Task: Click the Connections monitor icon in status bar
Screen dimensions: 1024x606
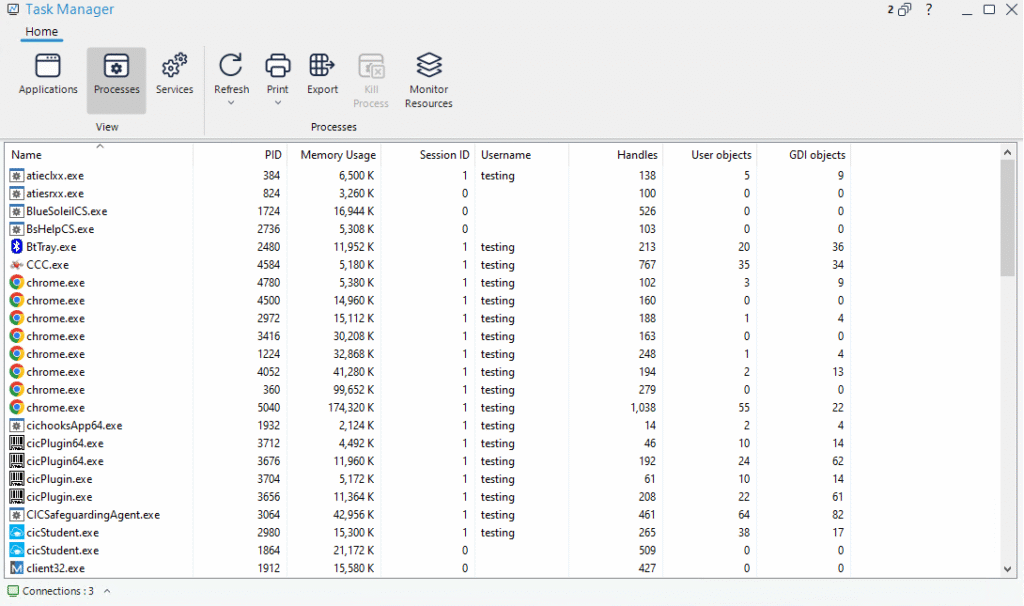Action: 13,591
